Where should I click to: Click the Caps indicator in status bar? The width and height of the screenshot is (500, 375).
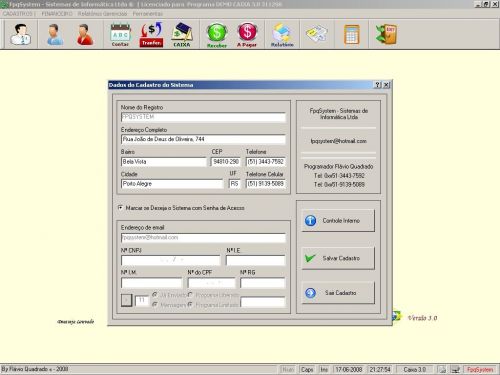coord(307,369)
